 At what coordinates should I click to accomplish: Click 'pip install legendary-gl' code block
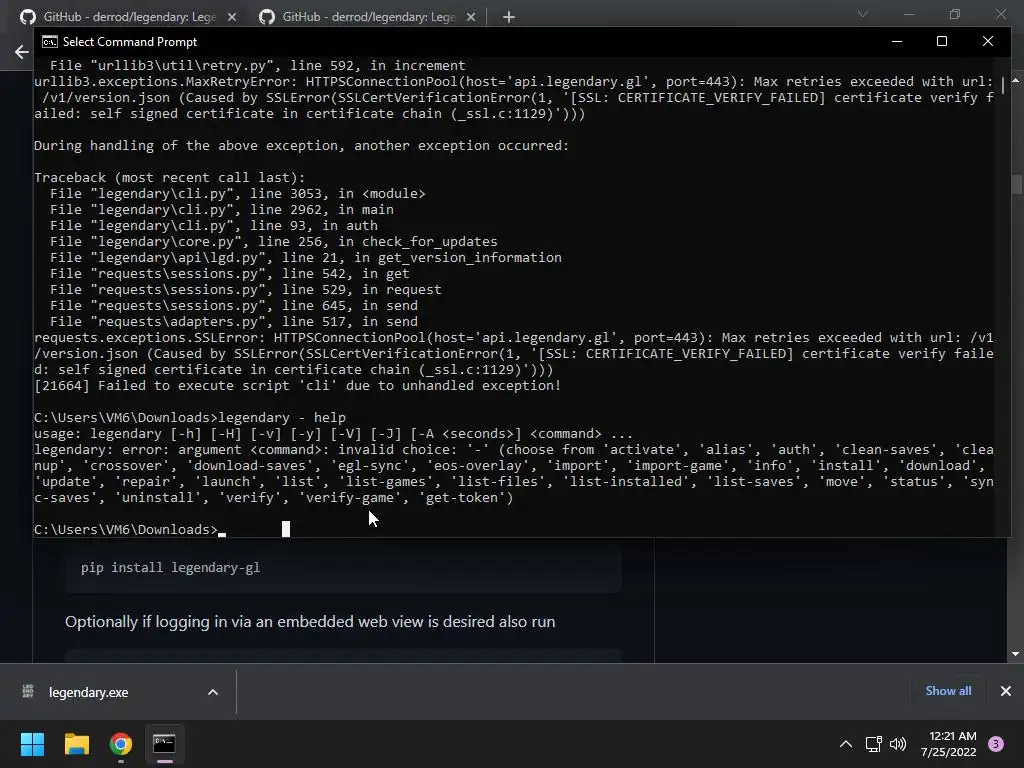[x=343, y=568]
